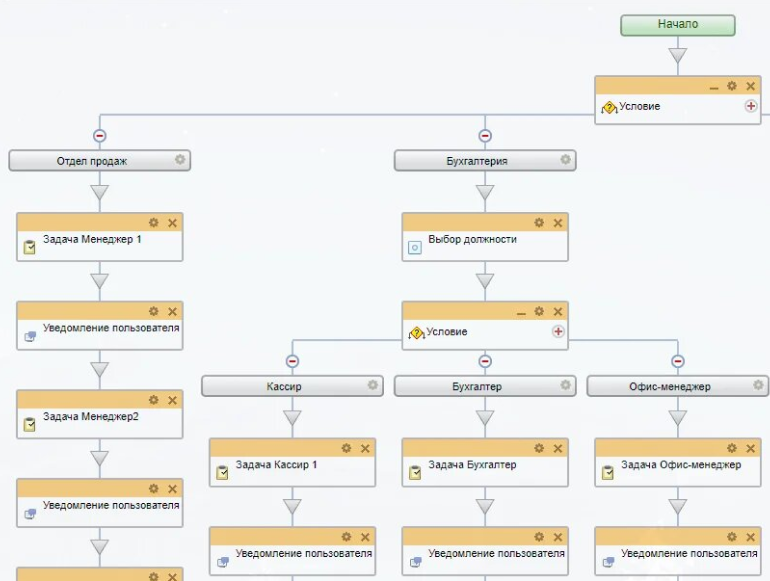Image resolution: width=770 pixels, height=581 pixels.
Task: Open Отдел продаж branch settings gear
Action: pos(180,160)
